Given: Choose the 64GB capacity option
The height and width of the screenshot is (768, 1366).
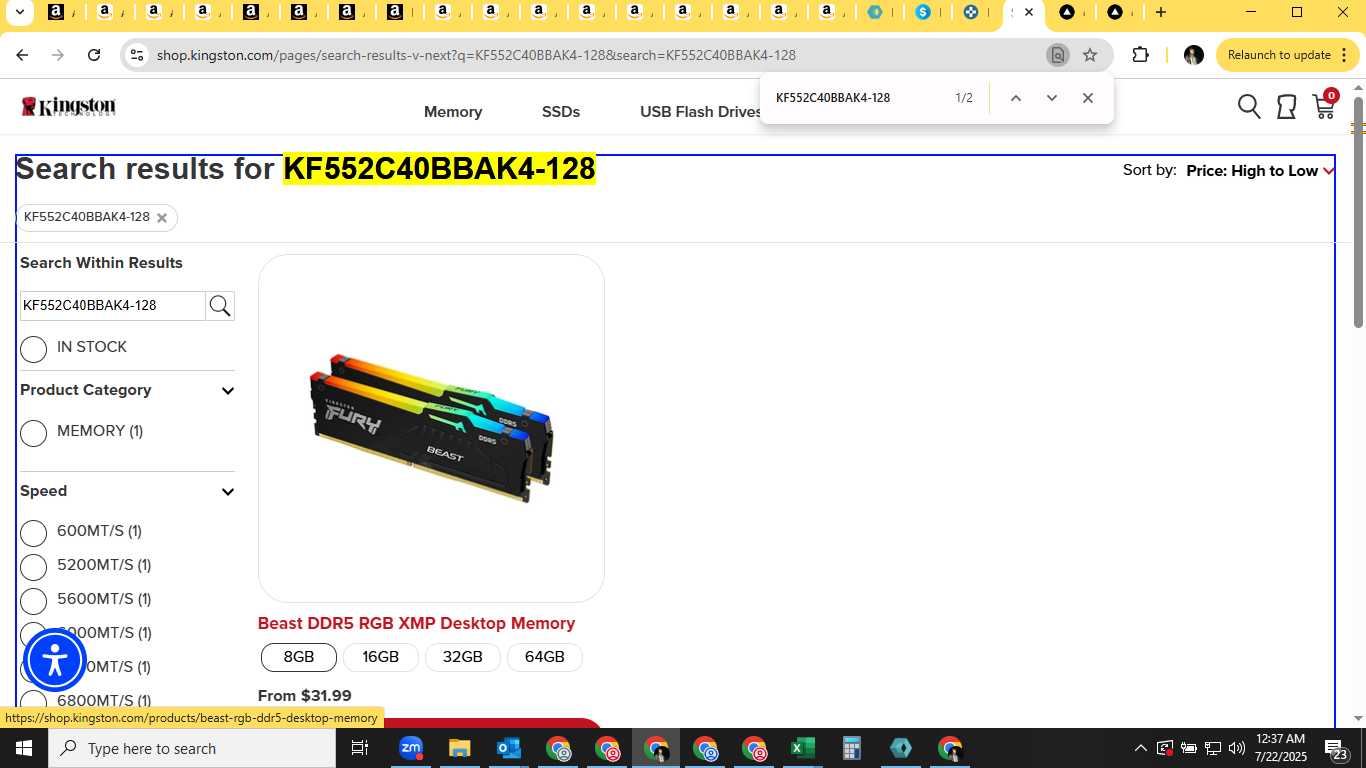Looking at the screenshot, I should [545, 657].
